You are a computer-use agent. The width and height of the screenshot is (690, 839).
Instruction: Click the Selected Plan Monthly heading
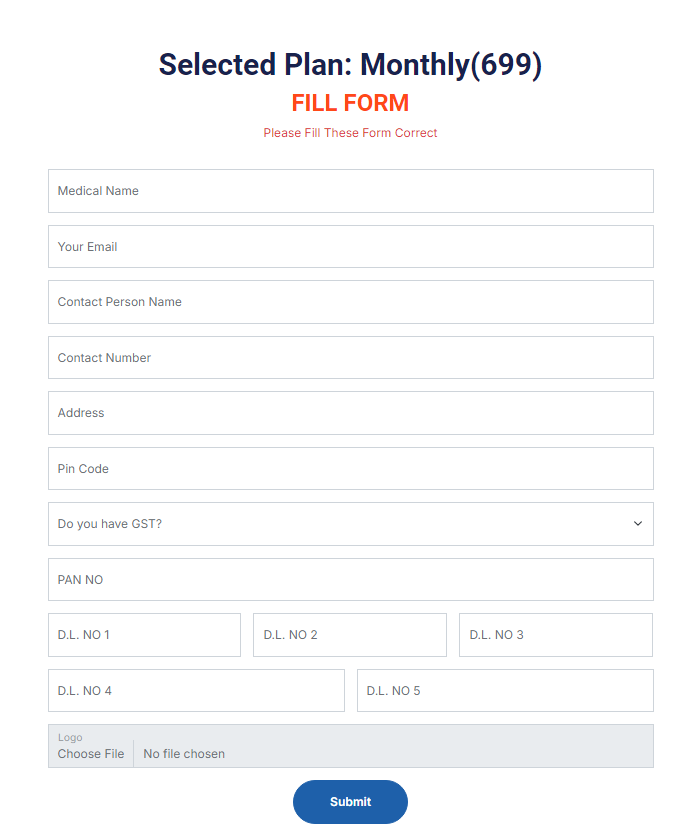click(350, 65)
